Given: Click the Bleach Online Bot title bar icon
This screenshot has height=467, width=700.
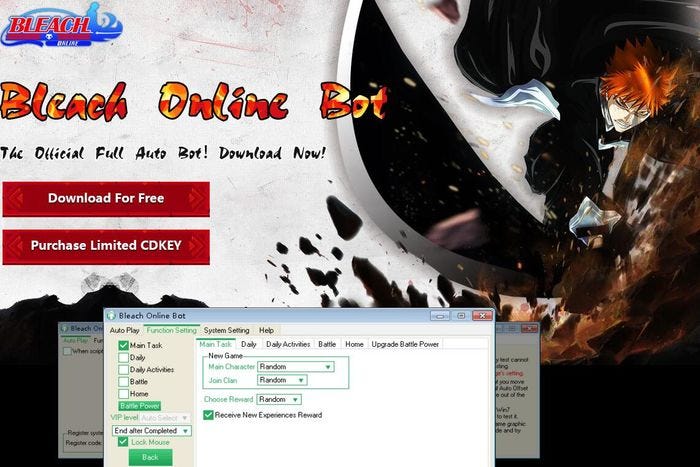Looking at the screenshot, I should coord(111,316).
